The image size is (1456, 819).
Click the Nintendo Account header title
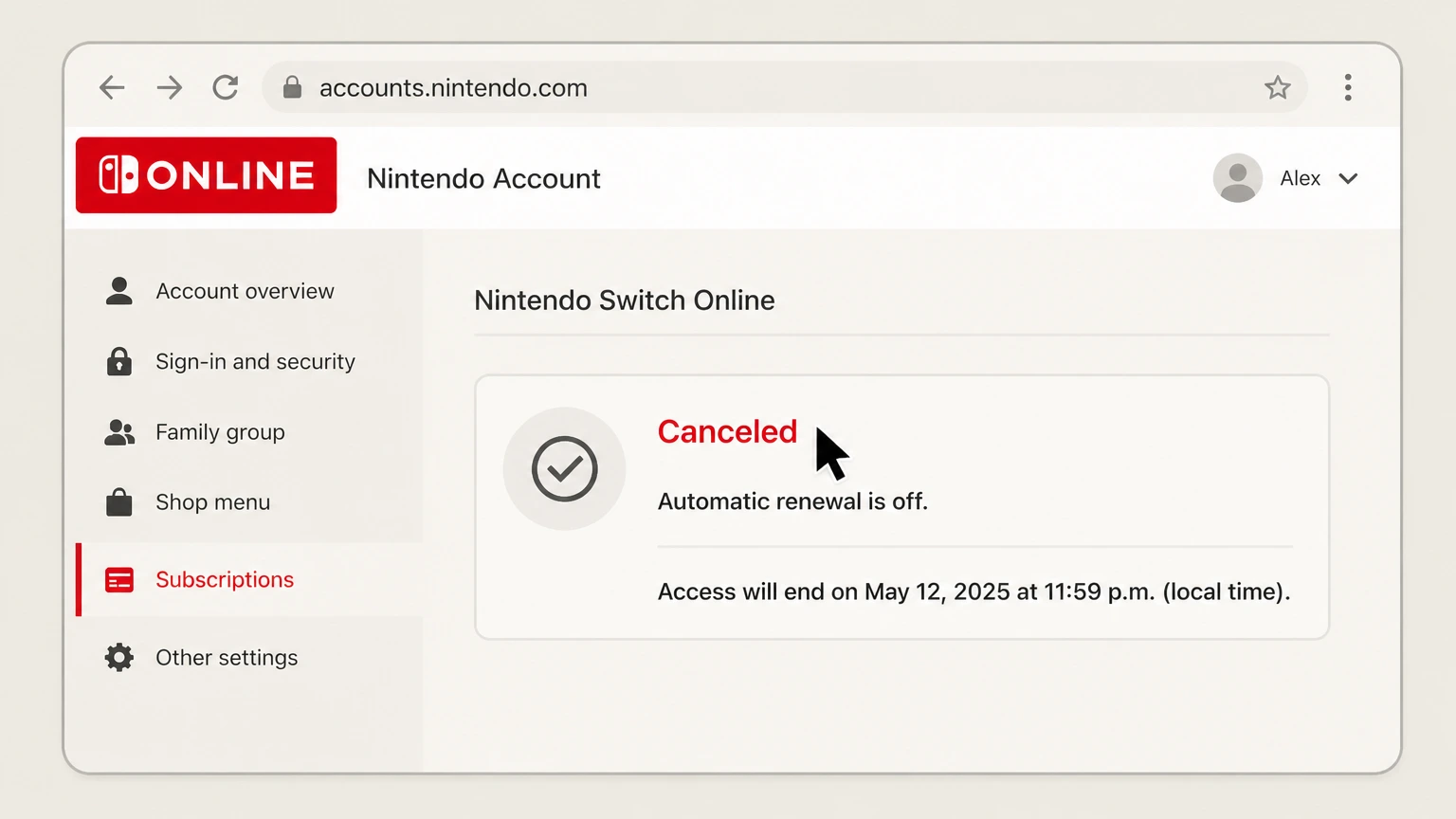coord(483,178)
